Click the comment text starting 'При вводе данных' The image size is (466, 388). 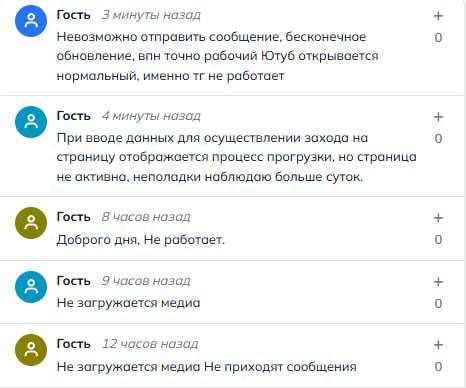click(x=236, y=157)
